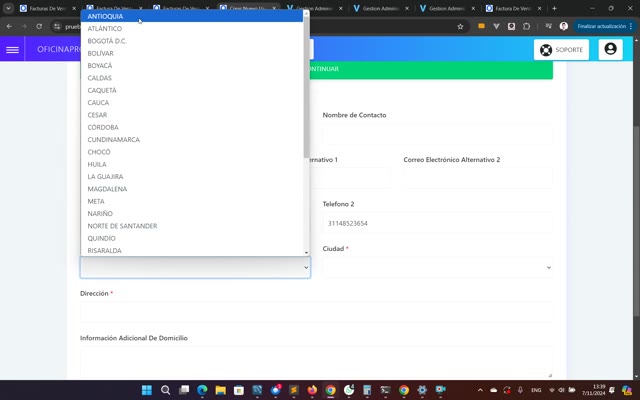Image resolution: width=640 pixels, height=400 pixels.
Task: Open the notifications bell in system tray
Action: click(611, 390)
